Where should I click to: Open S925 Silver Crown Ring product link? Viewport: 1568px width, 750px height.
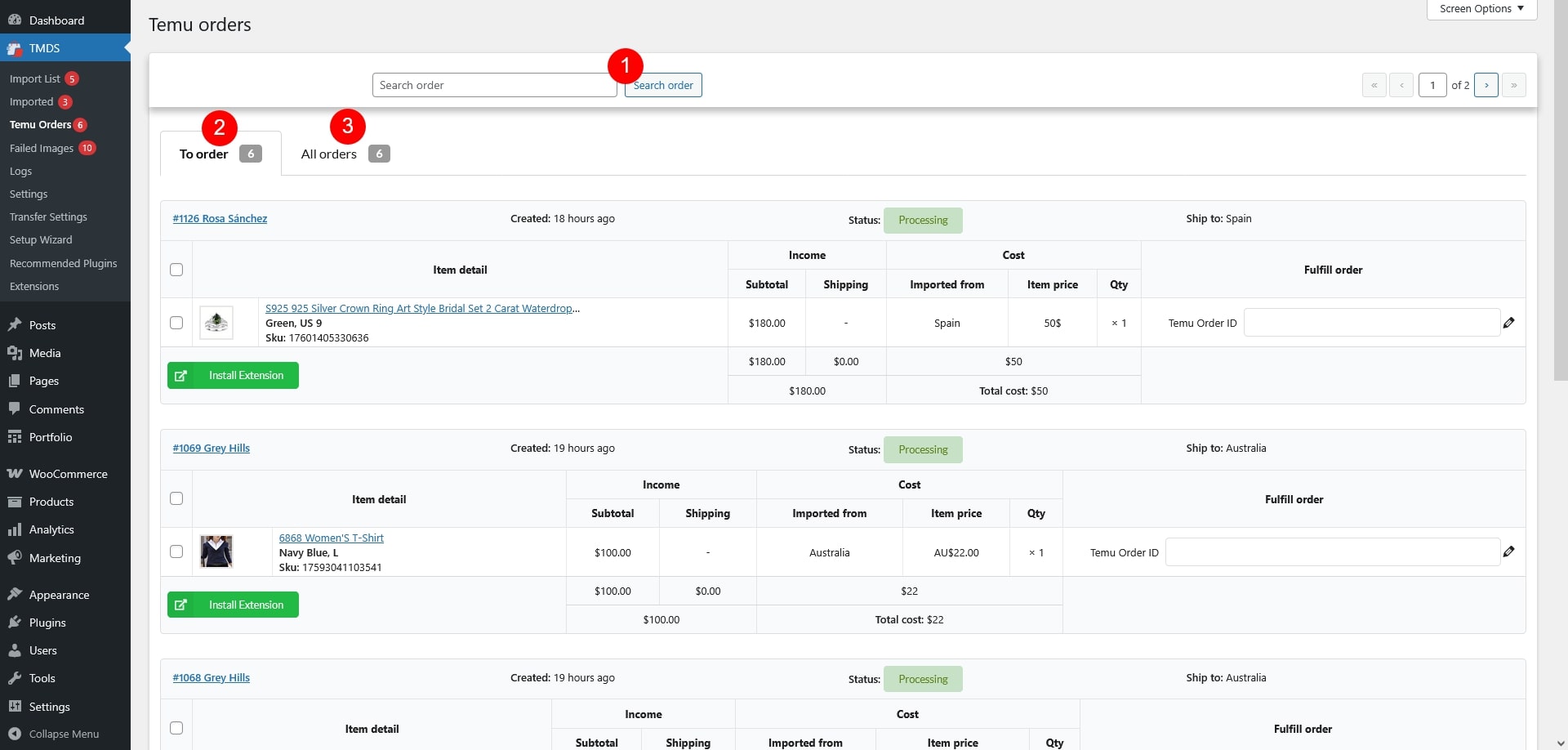click(422, 308)
